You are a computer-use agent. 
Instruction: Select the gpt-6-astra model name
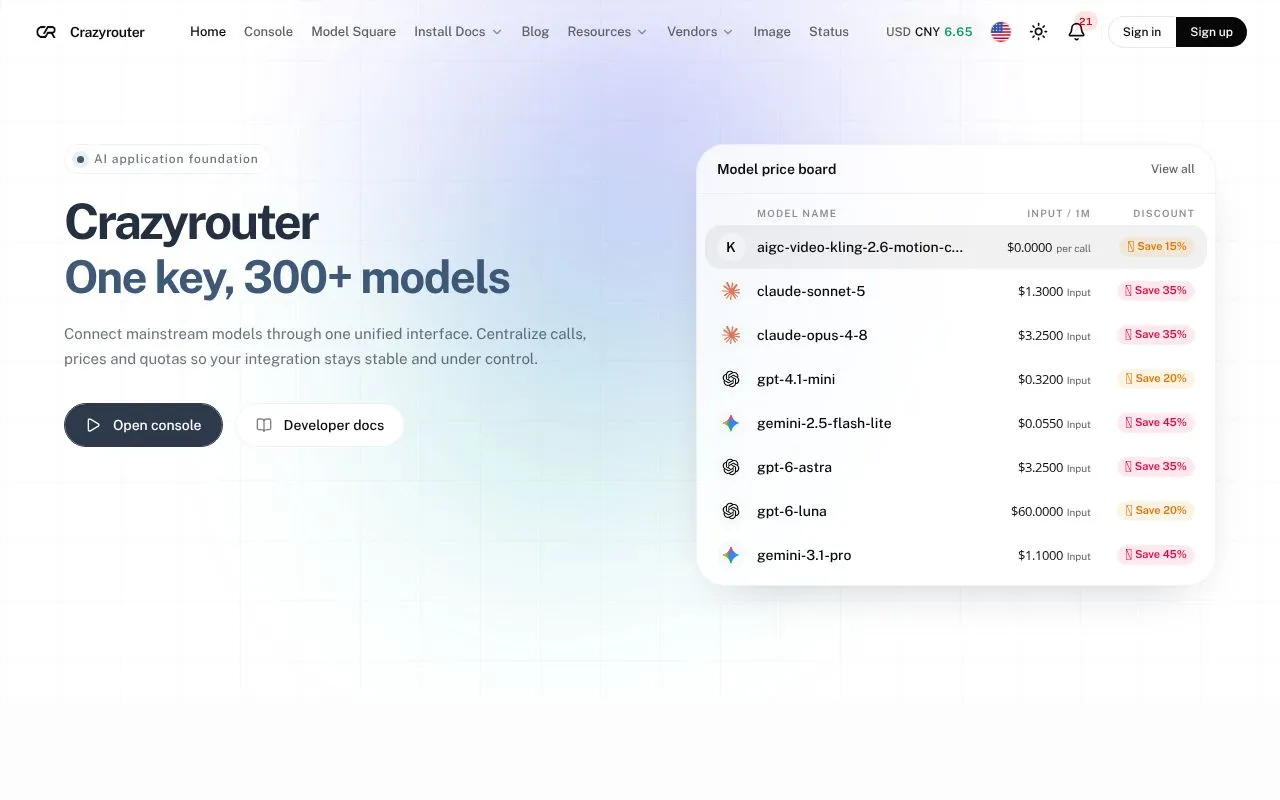click(x=794, y=467)
